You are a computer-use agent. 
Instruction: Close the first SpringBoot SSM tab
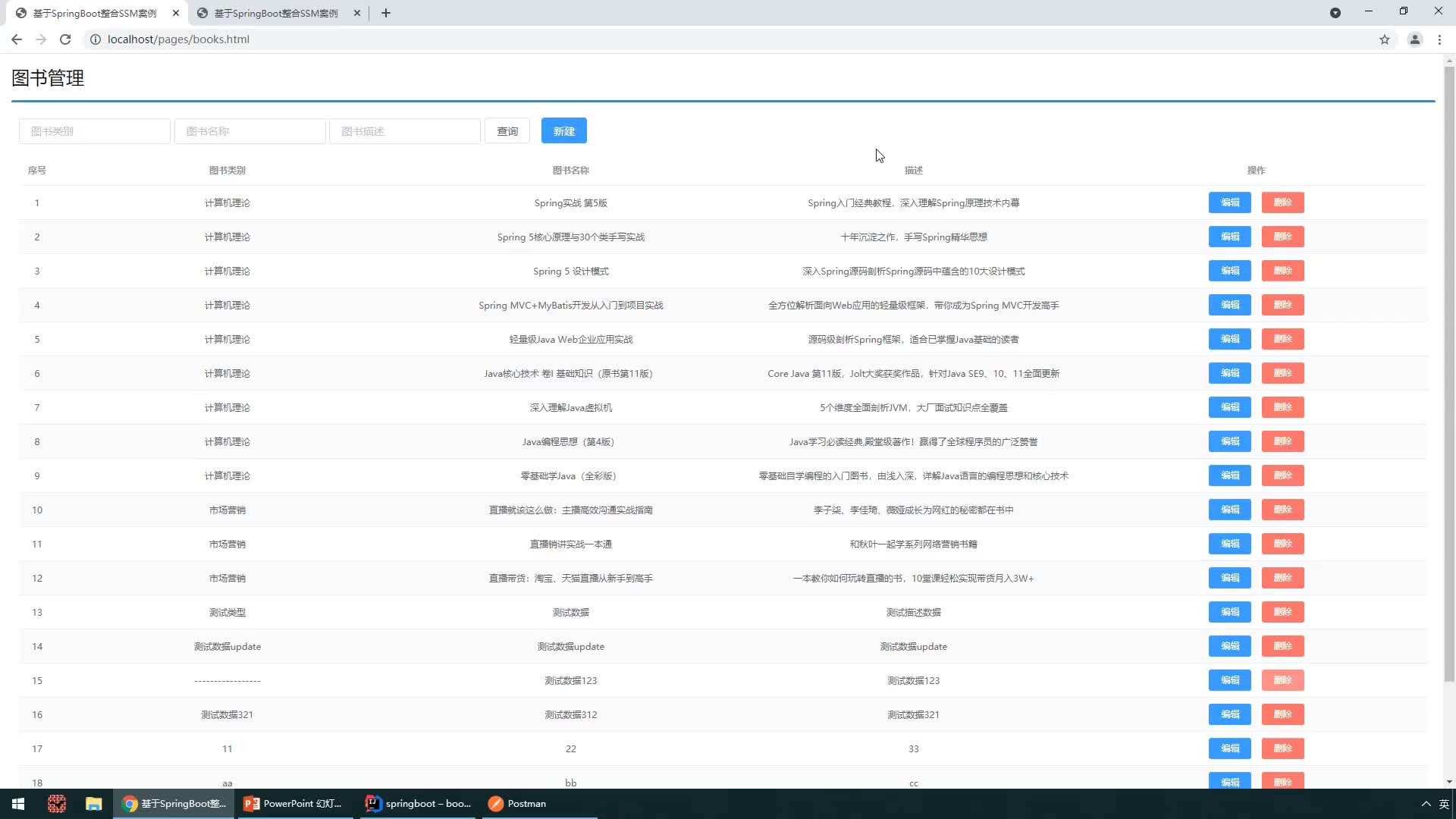176,13
